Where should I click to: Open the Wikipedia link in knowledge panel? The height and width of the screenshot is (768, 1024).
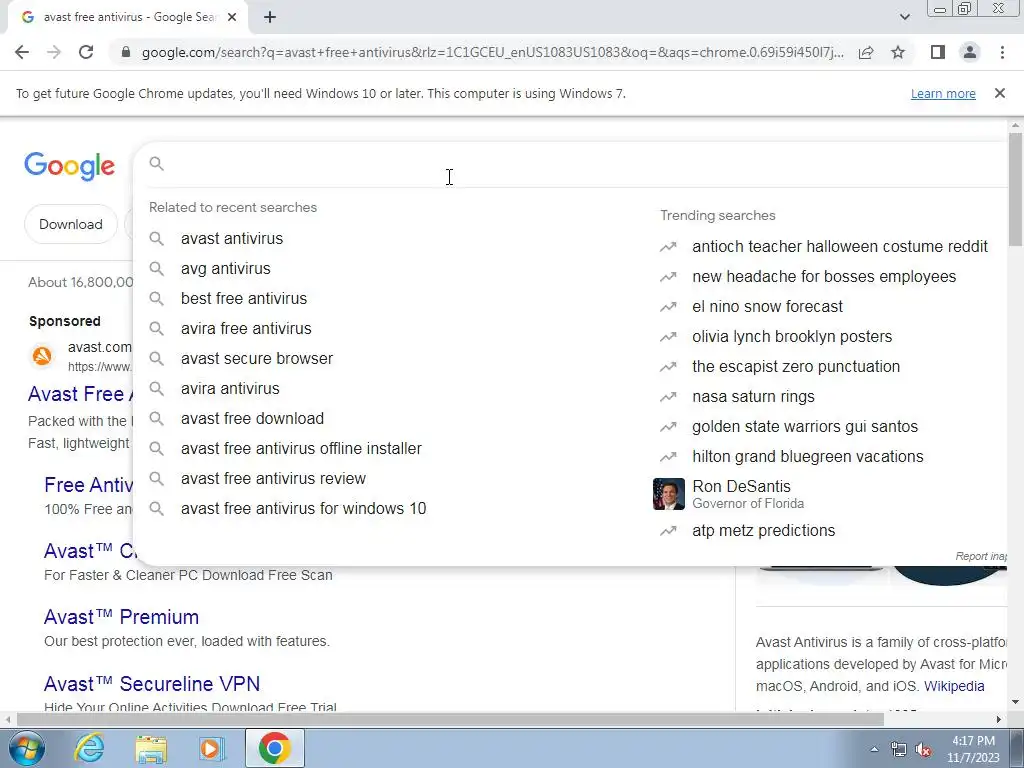(x=953, y=686)
